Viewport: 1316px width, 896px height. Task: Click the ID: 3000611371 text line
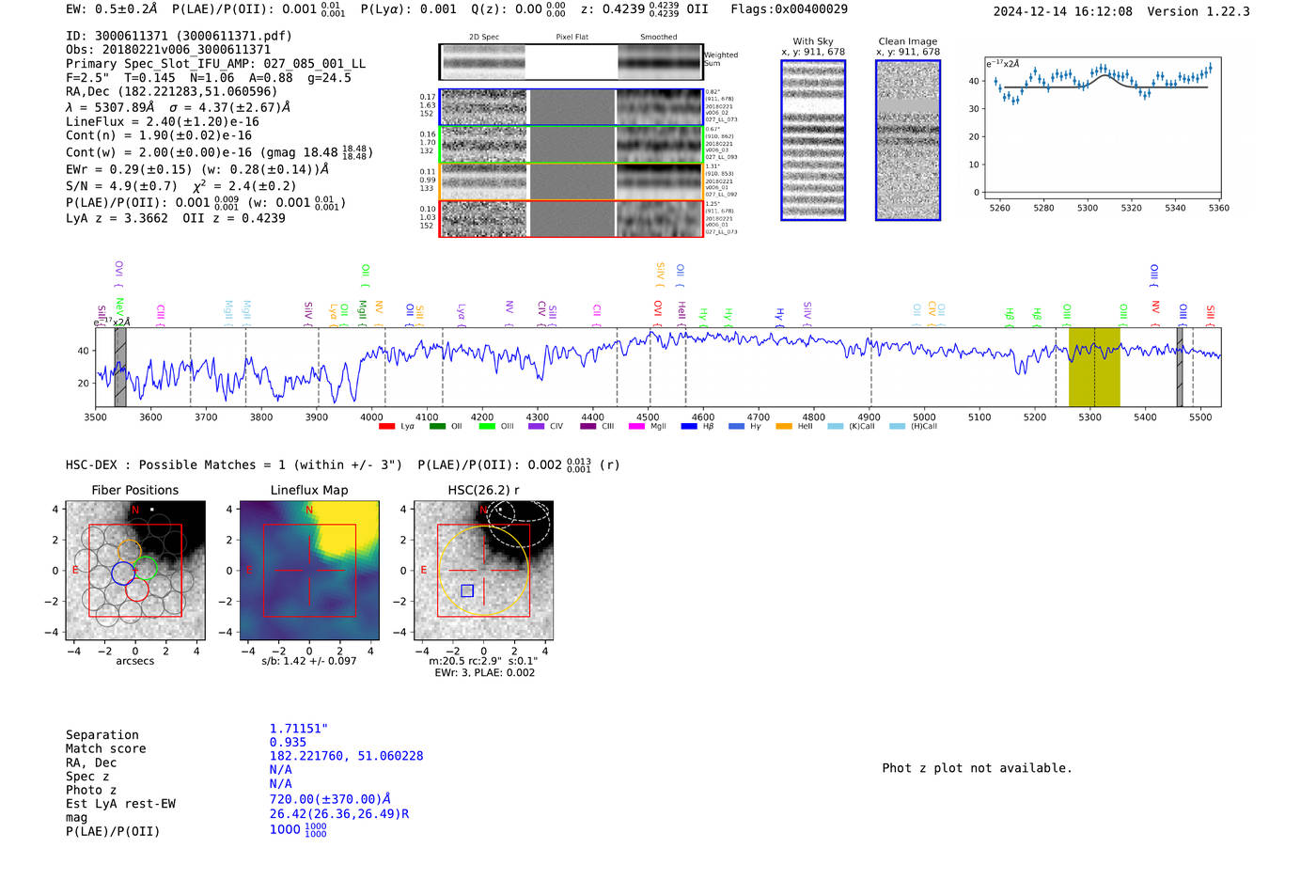(x=179, y=36)
